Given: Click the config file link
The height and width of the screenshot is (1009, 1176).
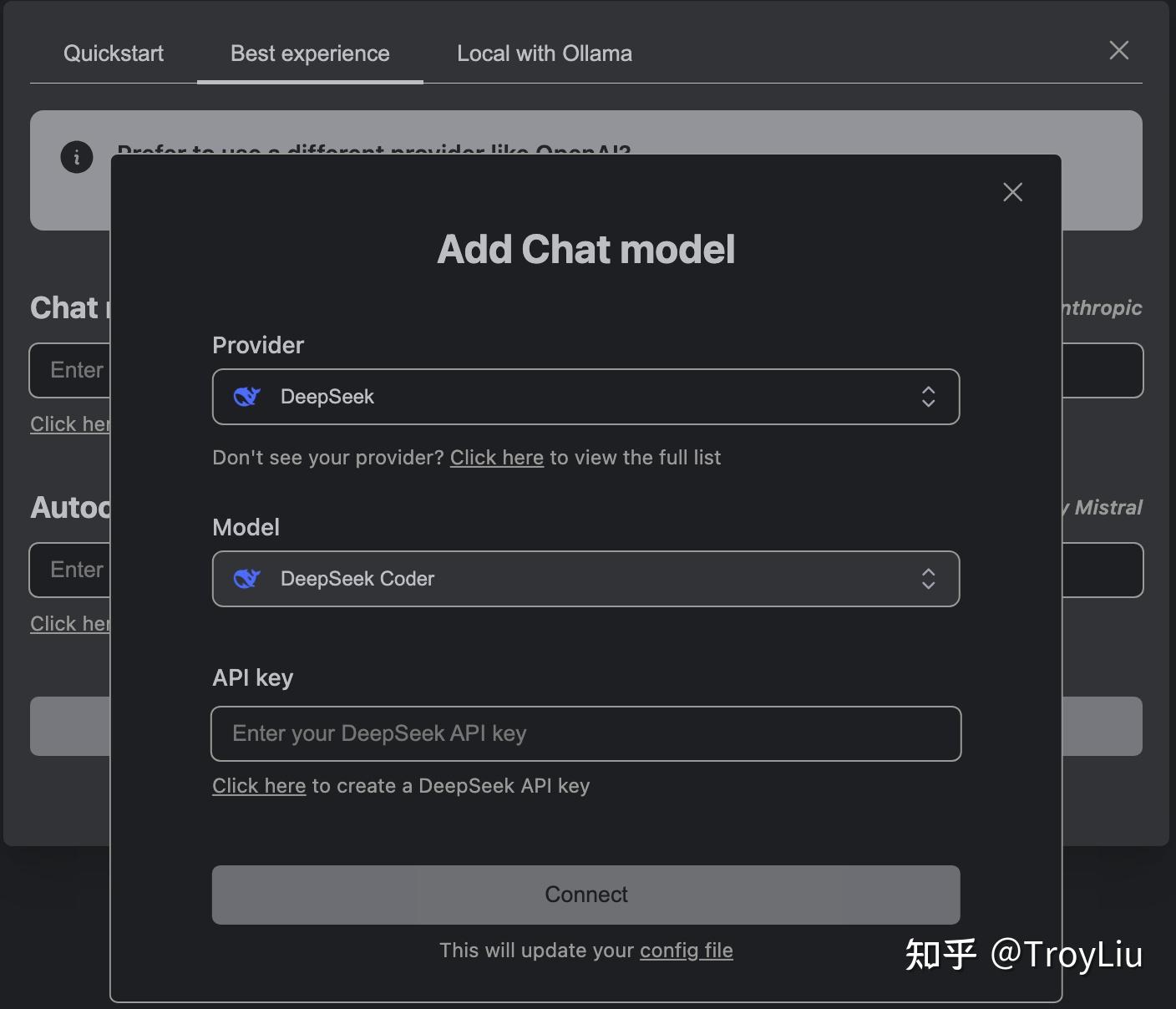Looking at the screenshot, I should 686,951.
